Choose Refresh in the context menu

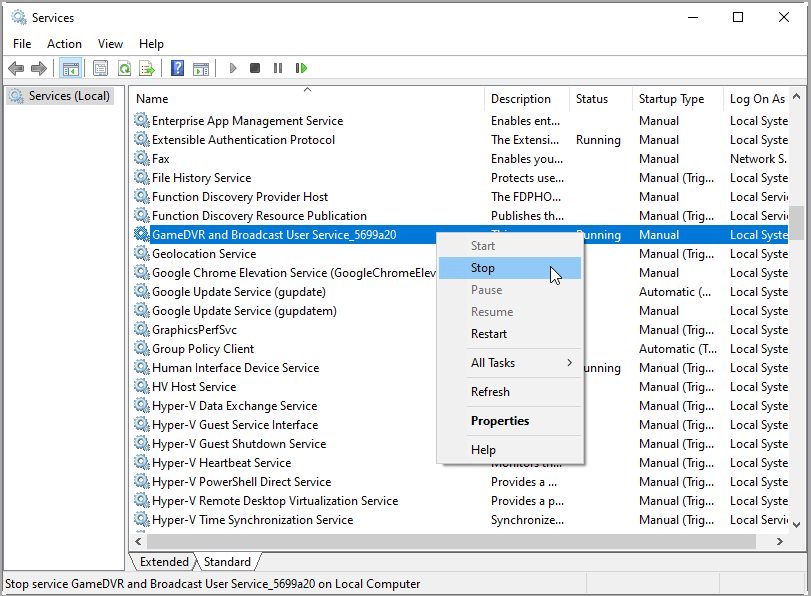tap(509, 392)
